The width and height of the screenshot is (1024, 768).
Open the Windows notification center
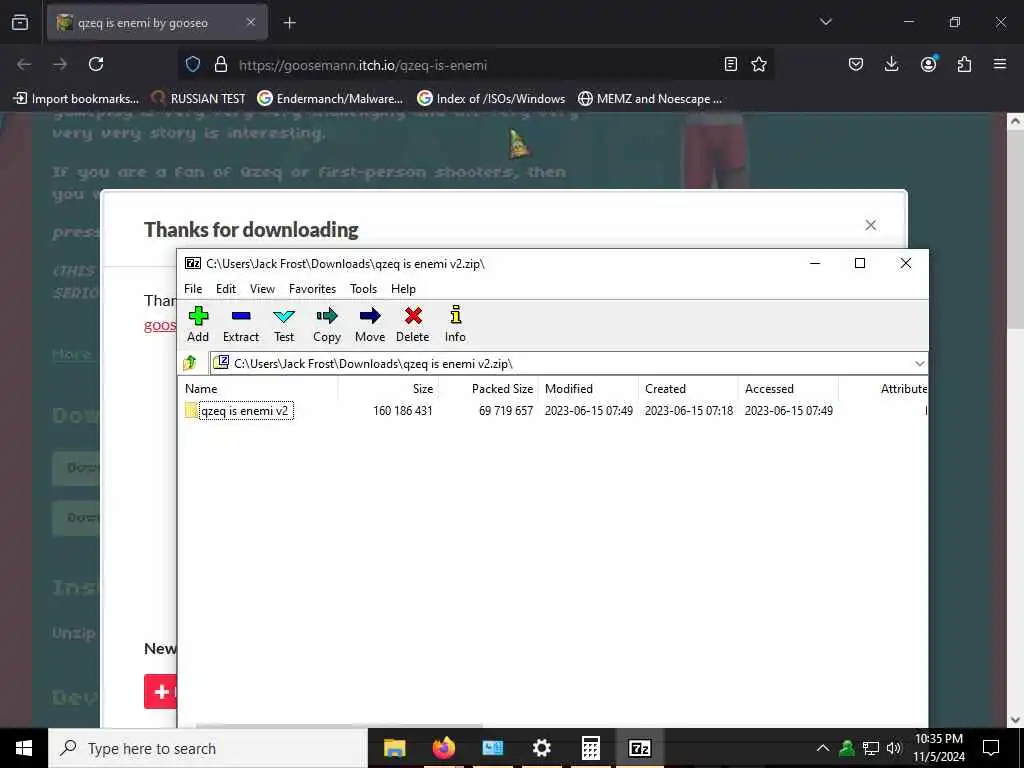(x=991, y=748)
